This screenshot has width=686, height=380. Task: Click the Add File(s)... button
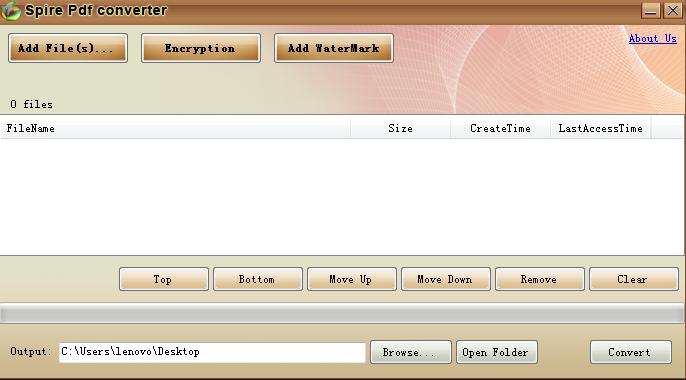[68, 48]
